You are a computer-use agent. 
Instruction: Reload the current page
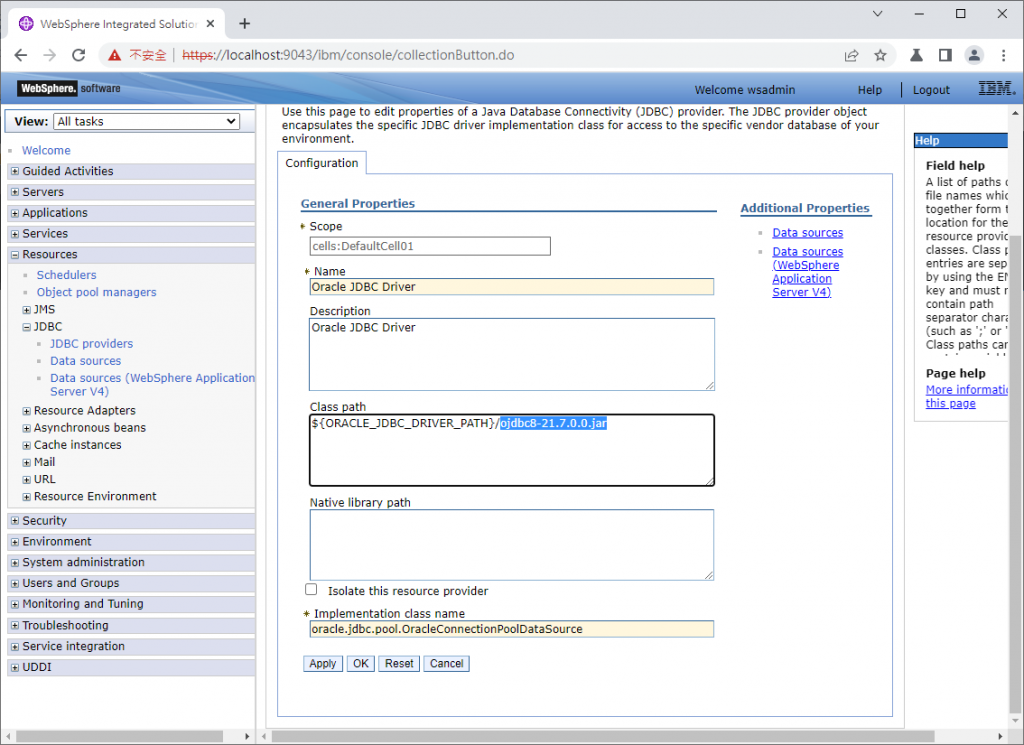(79, 55)
